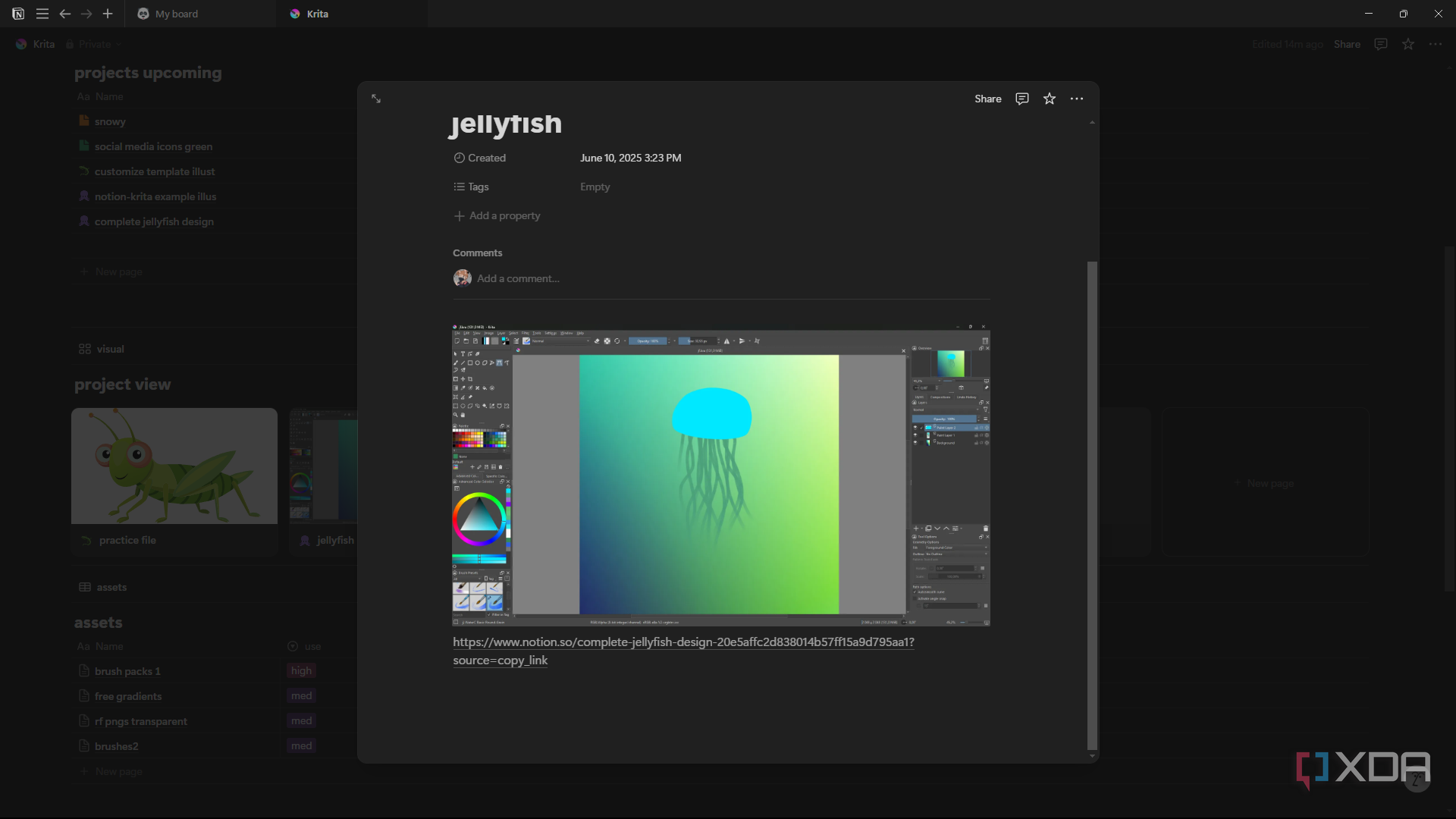Click up arrow of modal scrollbar
The width and height of the screenshot is (1456, 819).
1092,122
